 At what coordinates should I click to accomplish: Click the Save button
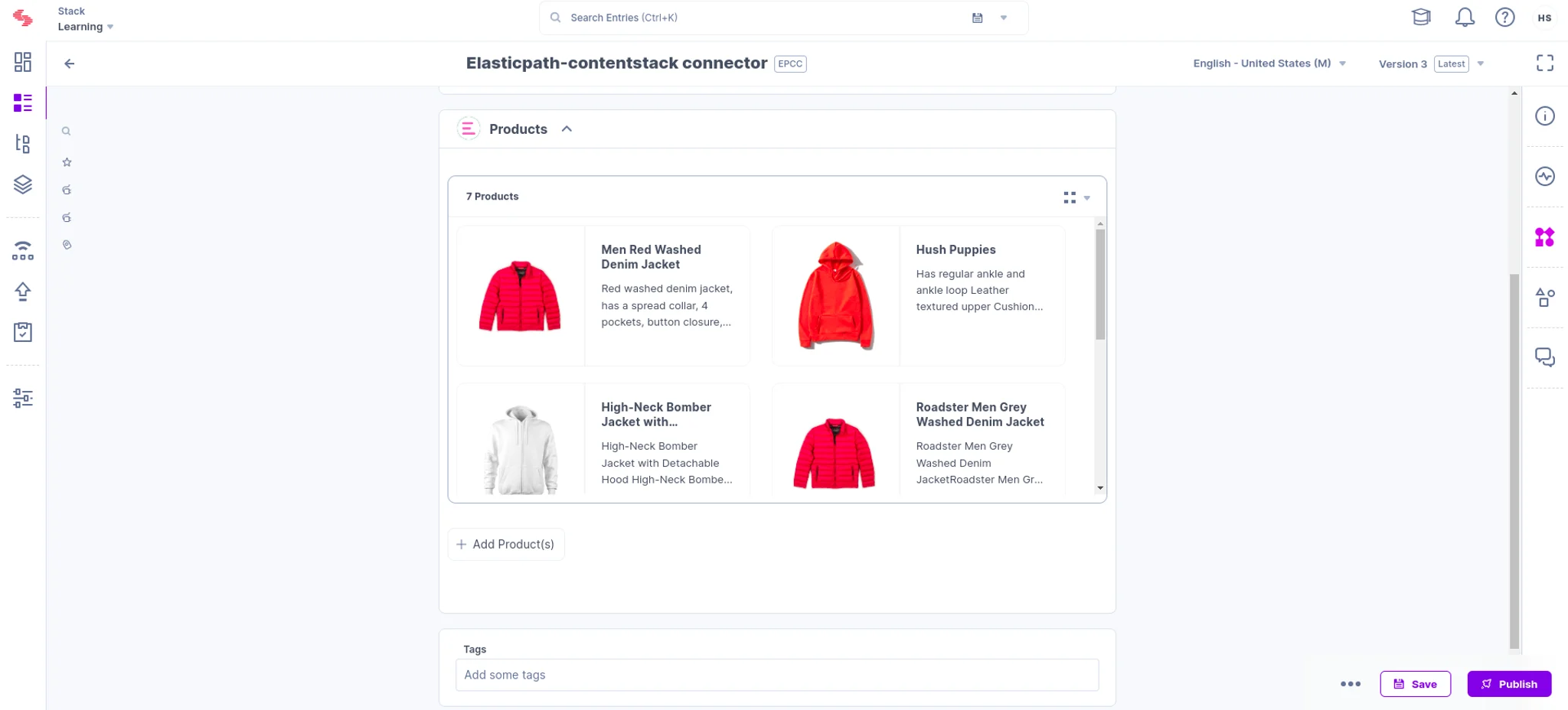pos(1415,684)
